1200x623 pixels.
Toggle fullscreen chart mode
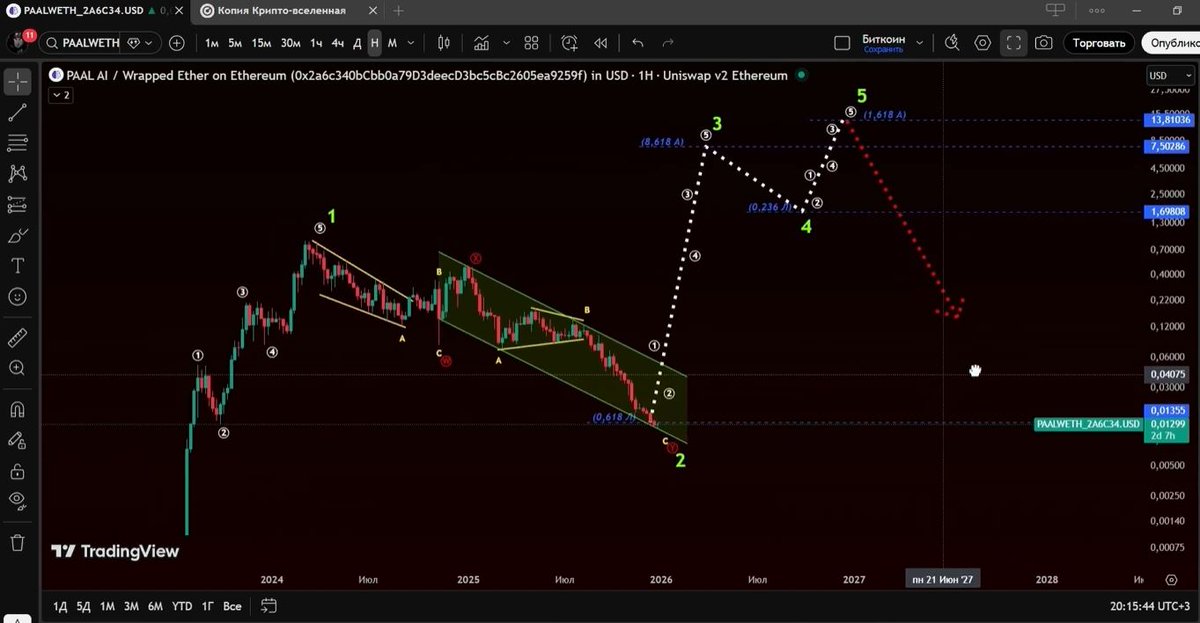click(x=1013, y=43)
